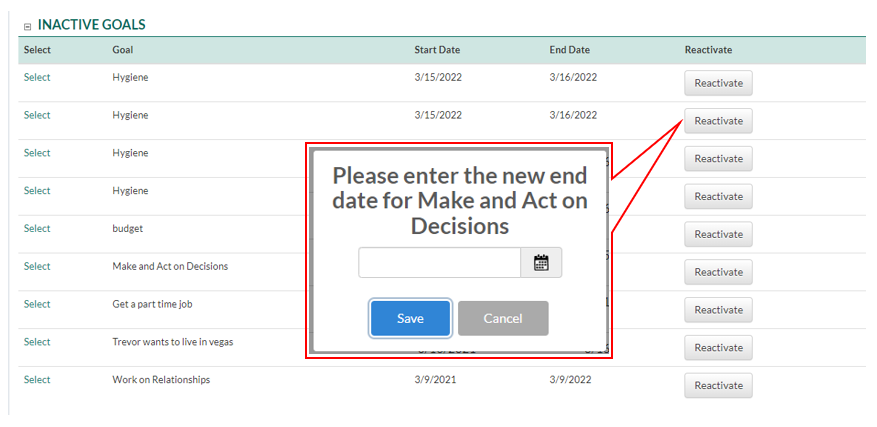Reactivate the first Hygiene goal

(x=718, y=83)
